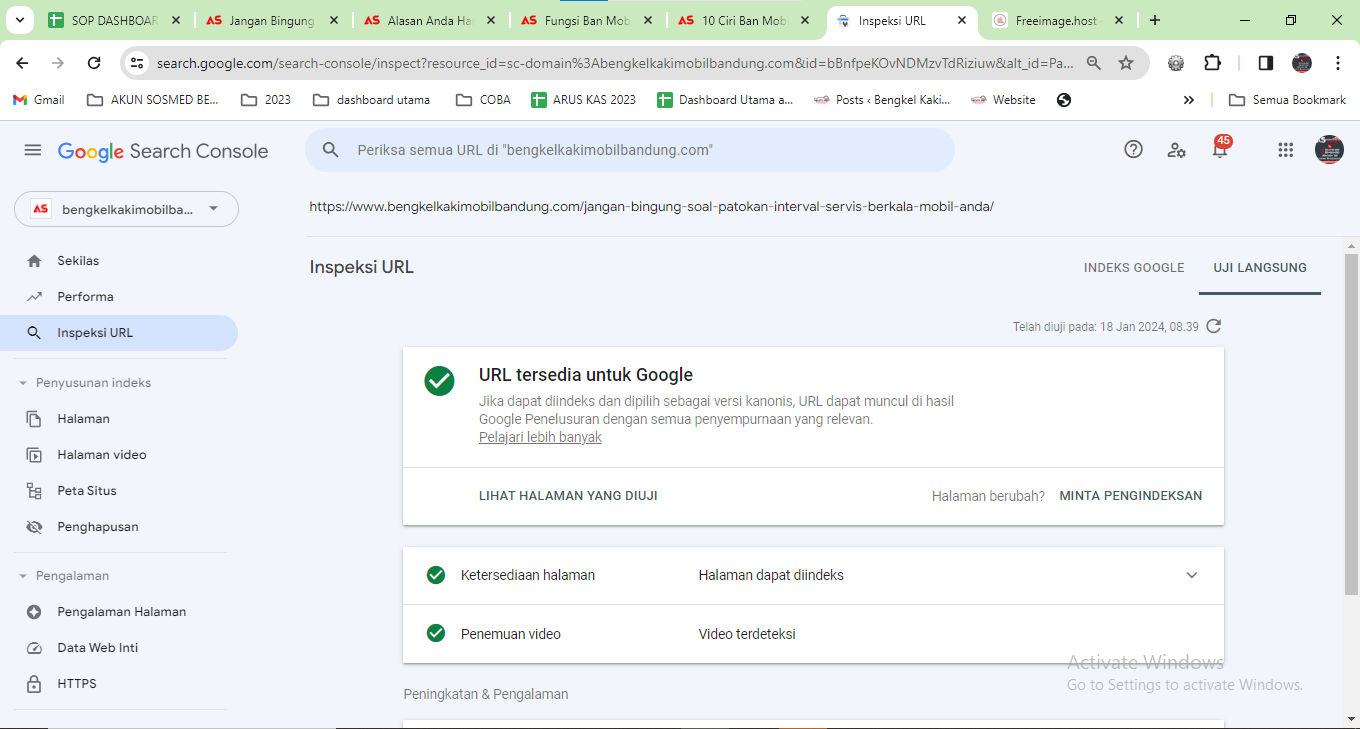Click the Chrome address bar URL
This screenshot has height=729, width=1360.
coord(615,63)
